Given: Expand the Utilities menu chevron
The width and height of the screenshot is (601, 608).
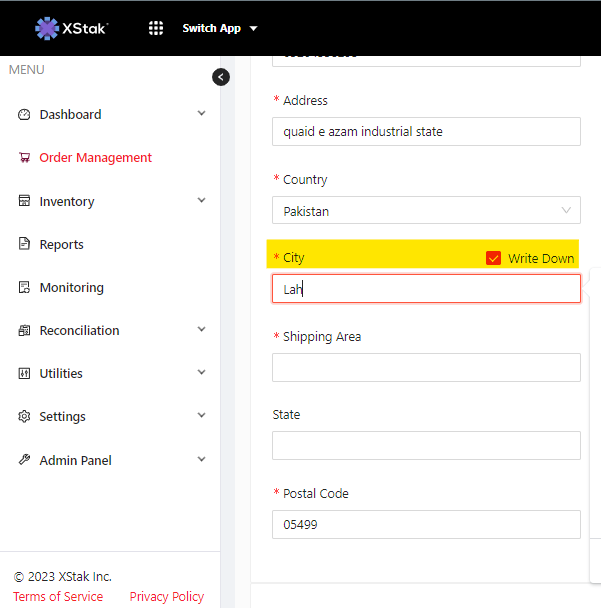Looking at the screenshot, I should (201, 373).
